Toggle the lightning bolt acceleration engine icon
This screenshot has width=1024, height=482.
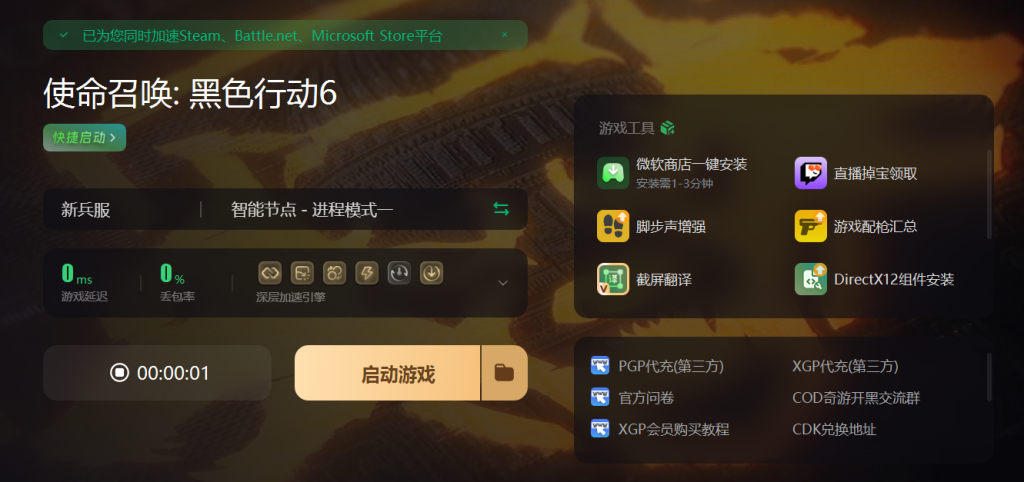(x=366, y=273)
